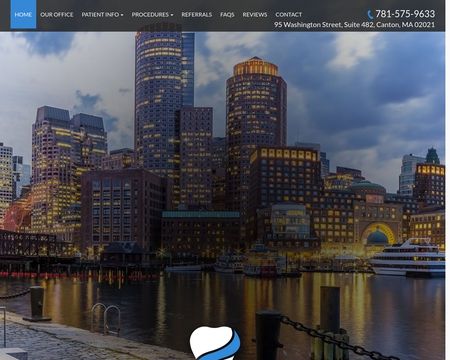Open the Reviews page
The image size is (450, 360).
tap(255, 15)
